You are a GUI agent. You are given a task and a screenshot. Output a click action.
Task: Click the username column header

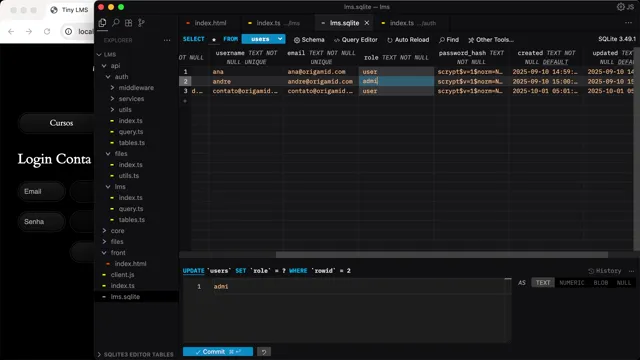[246, 57]
